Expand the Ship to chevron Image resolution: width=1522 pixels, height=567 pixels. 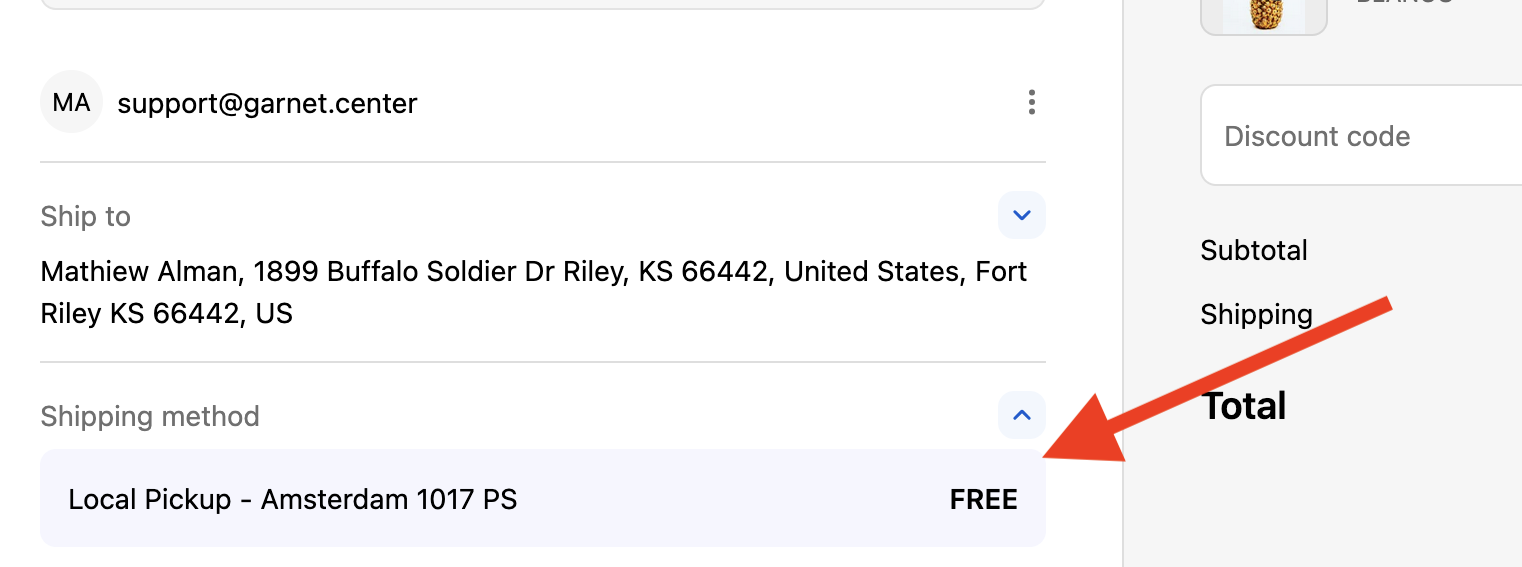(x=1021, y=215)
